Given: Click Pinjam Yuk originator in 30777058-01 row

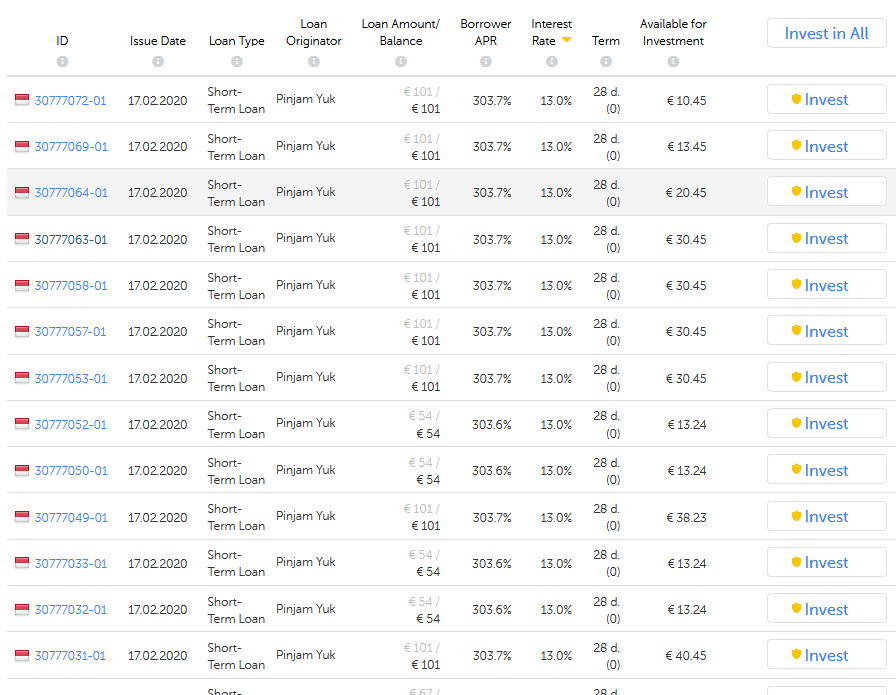Looking at the screenshot, I should coord(306,285).
